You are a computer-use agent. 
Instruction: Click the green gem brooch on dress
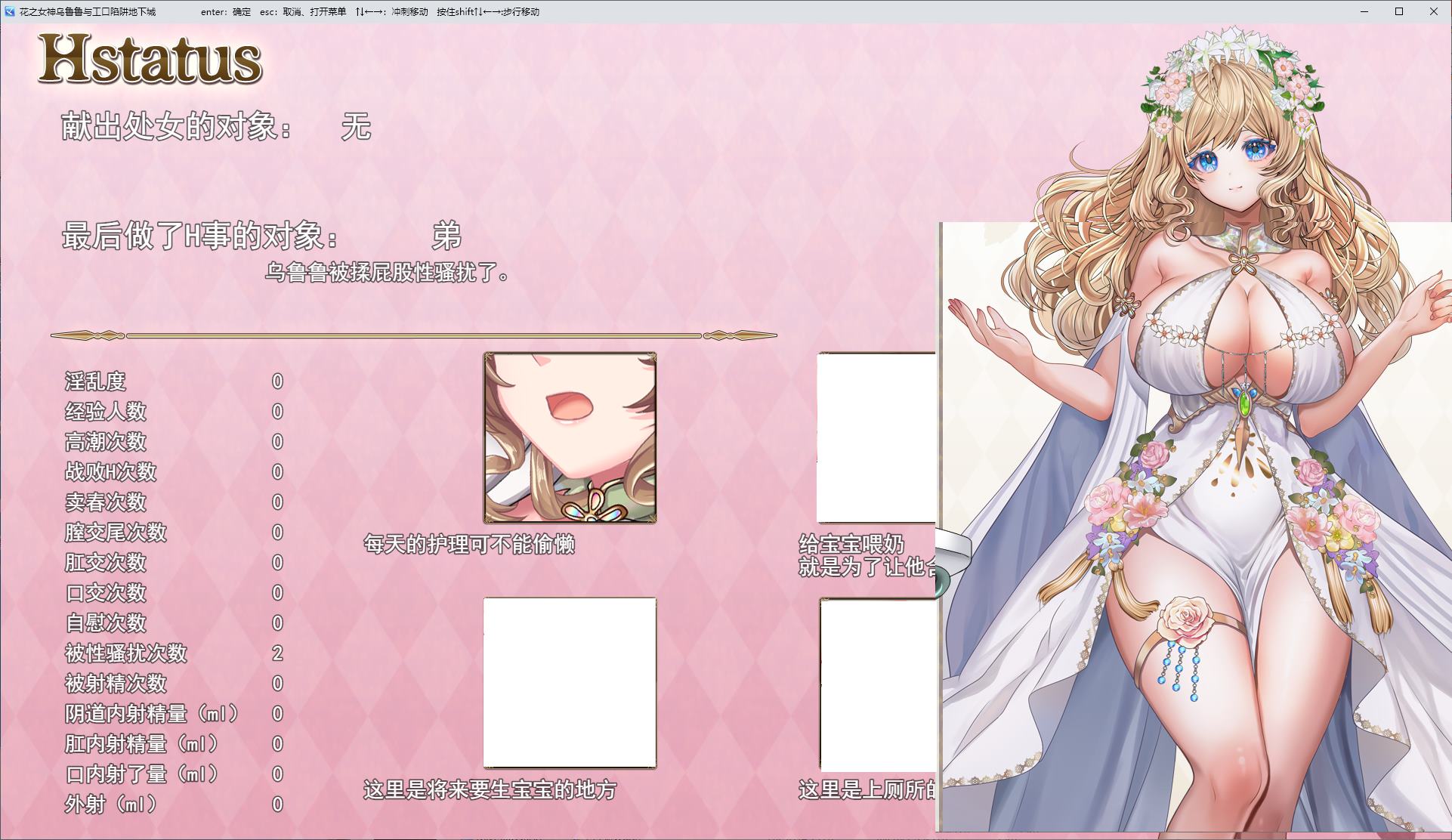(x=1243, y=402)
